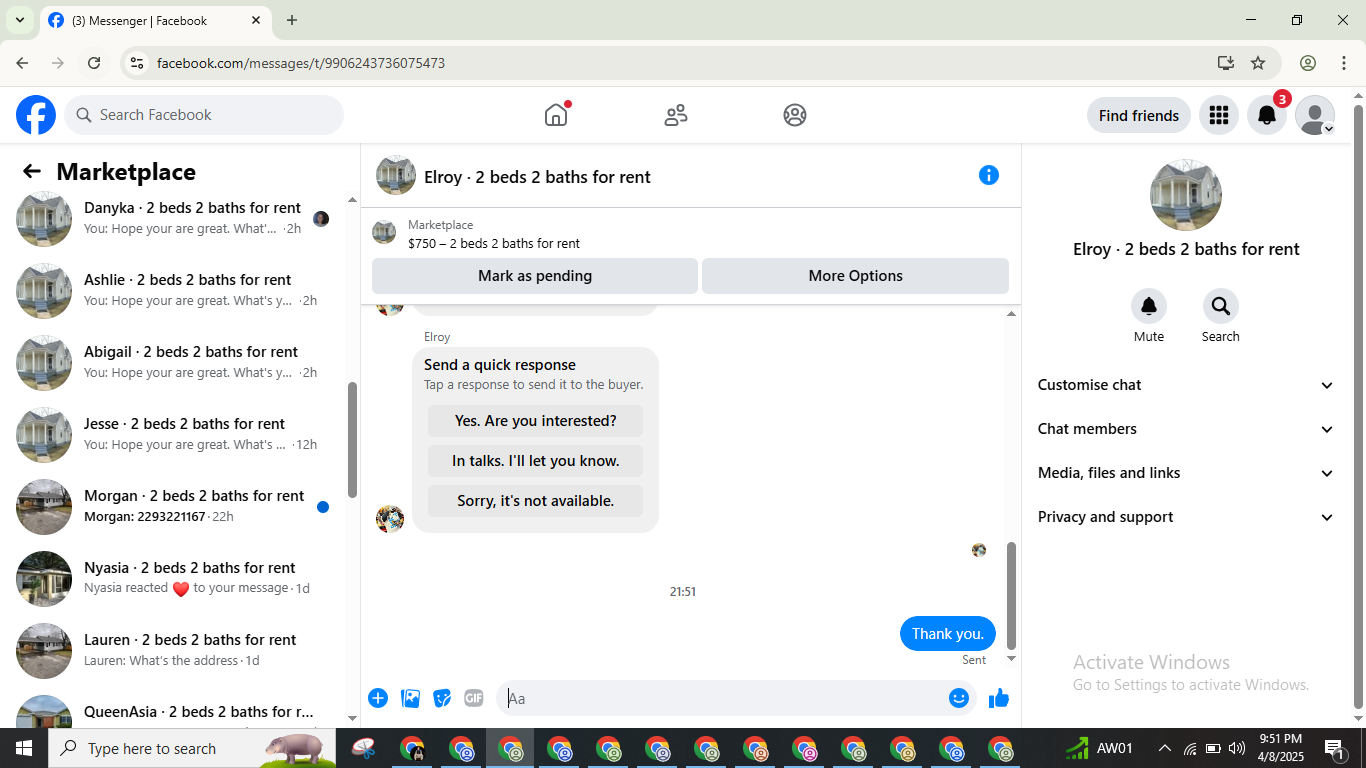
Task: Open Chrome three-dot menu
Action: 1343,63
